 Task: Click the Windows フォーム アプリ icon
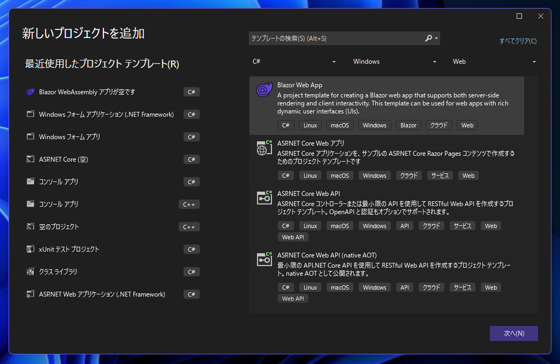[x=30, y=136]
